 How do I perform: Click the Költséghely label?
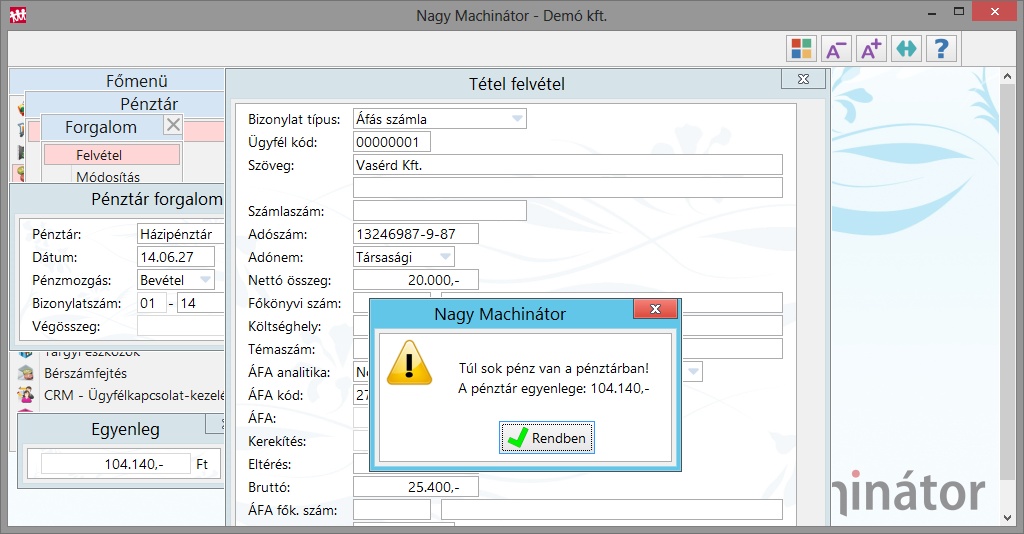point(284,326)
